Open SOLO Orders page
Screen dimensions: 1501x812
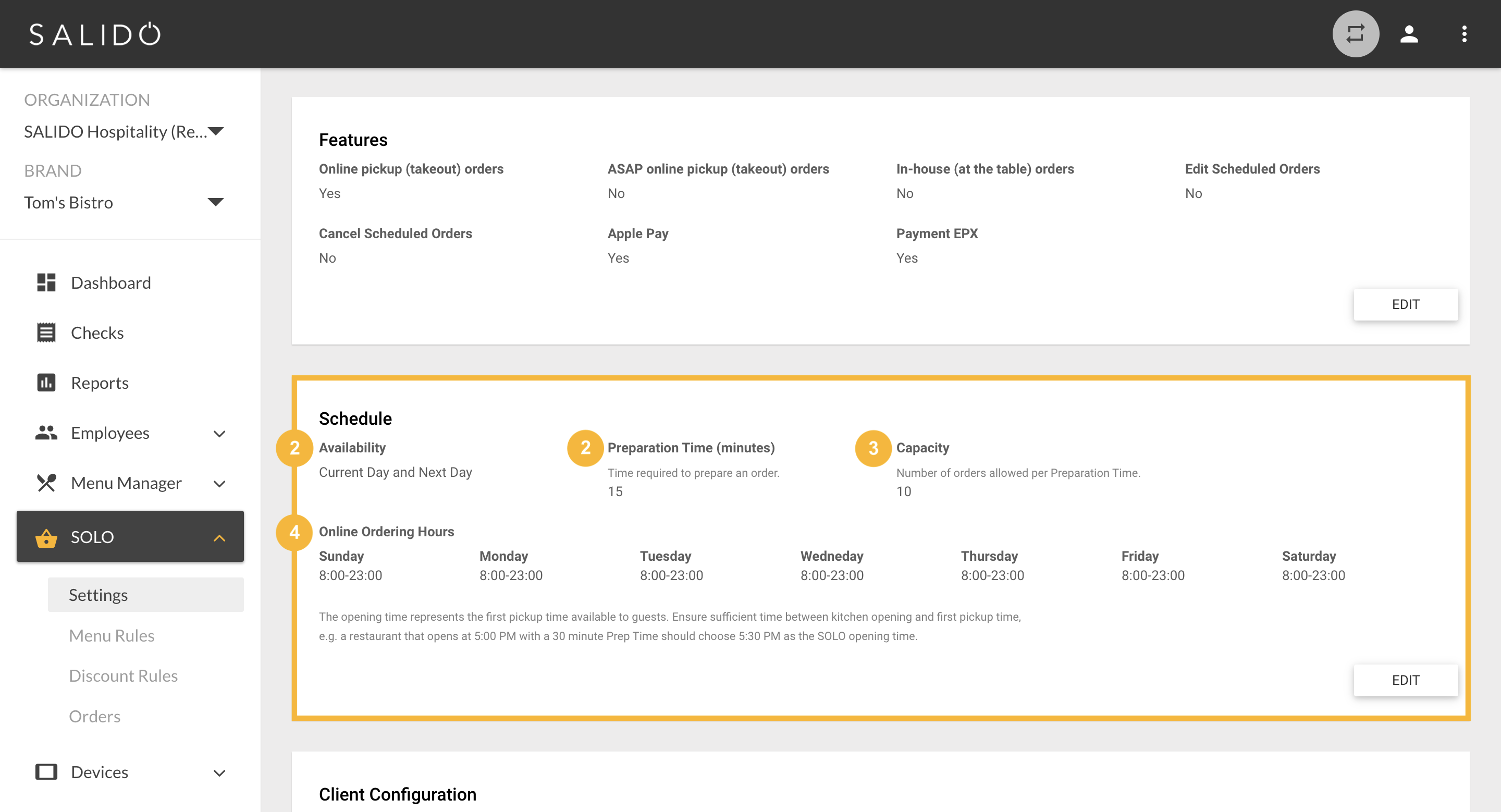94,717
